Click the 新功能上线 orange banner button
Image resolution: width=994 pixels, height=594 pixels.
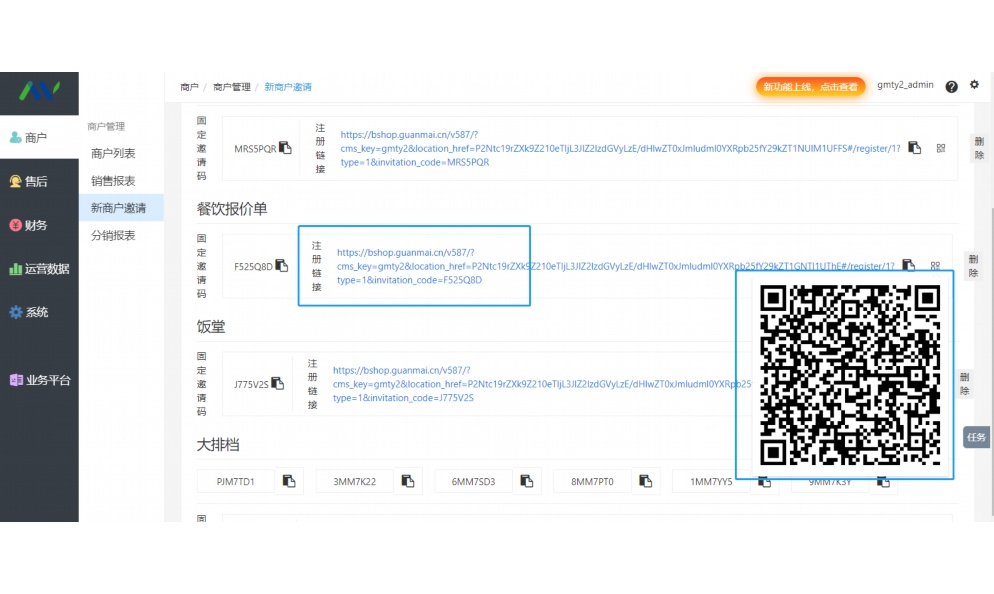coord(810,87)
